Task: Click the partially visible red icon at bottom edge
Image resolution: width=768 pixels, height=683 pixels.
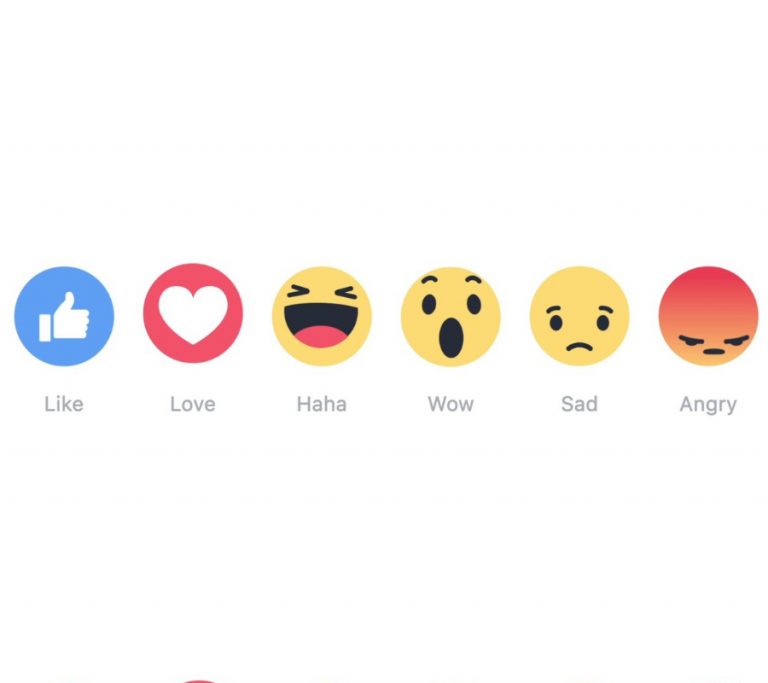Action: coord(198,681)
